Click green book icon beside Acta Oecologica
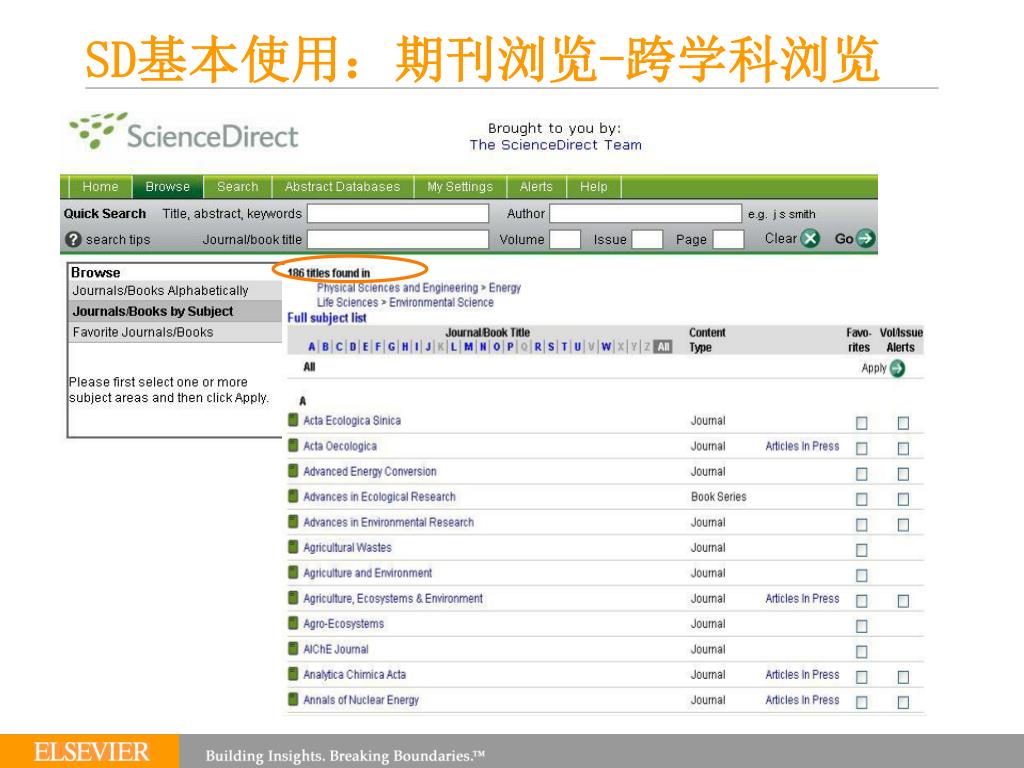Viewport: 1024px width, 768px height. click(x=293, y=445)
